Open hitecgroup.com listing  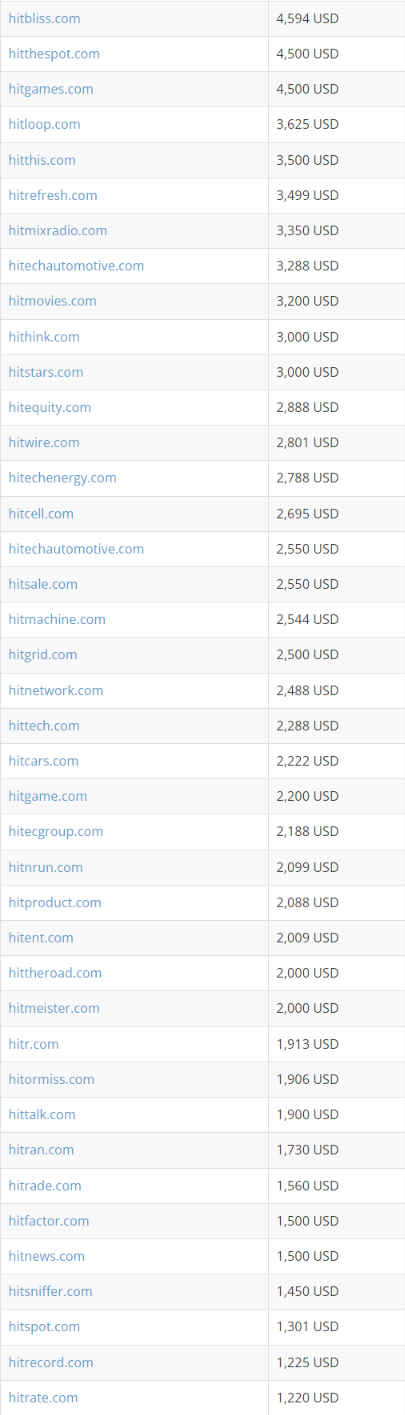click(56, 832)
